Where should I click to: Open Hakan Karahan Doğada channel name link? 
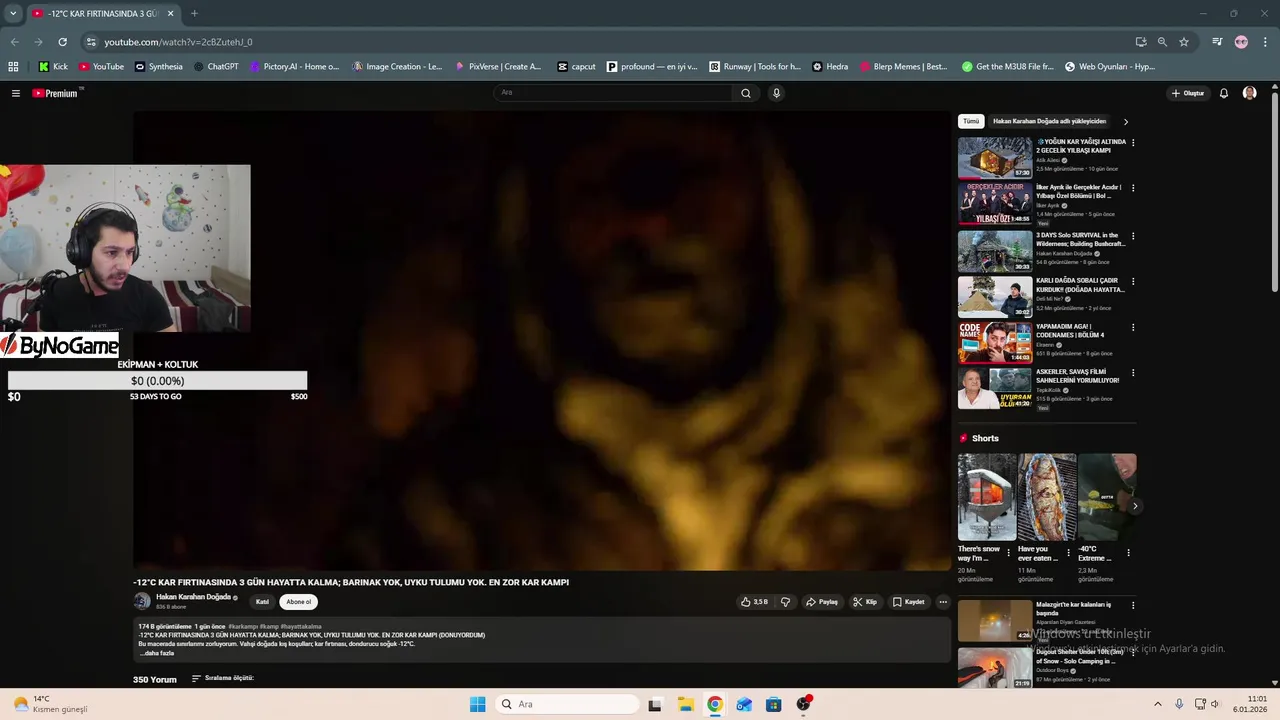pos(193,597)
